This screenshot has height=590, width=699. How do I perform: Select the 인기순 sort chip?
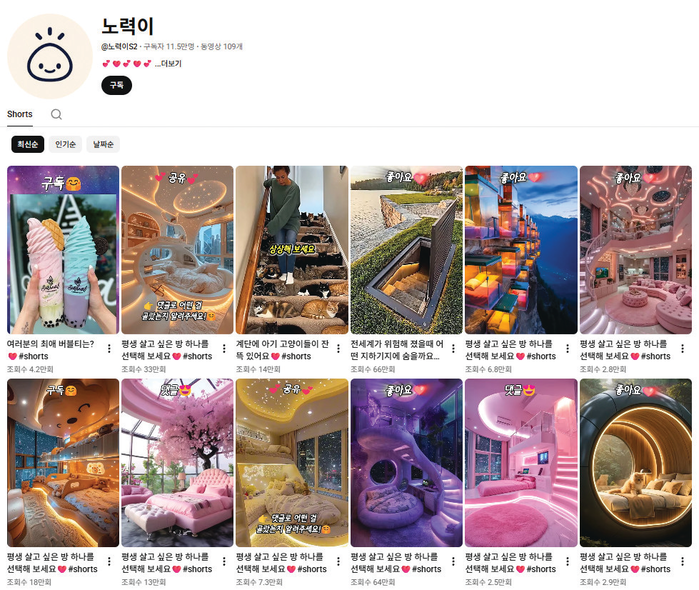click(66, 144)
